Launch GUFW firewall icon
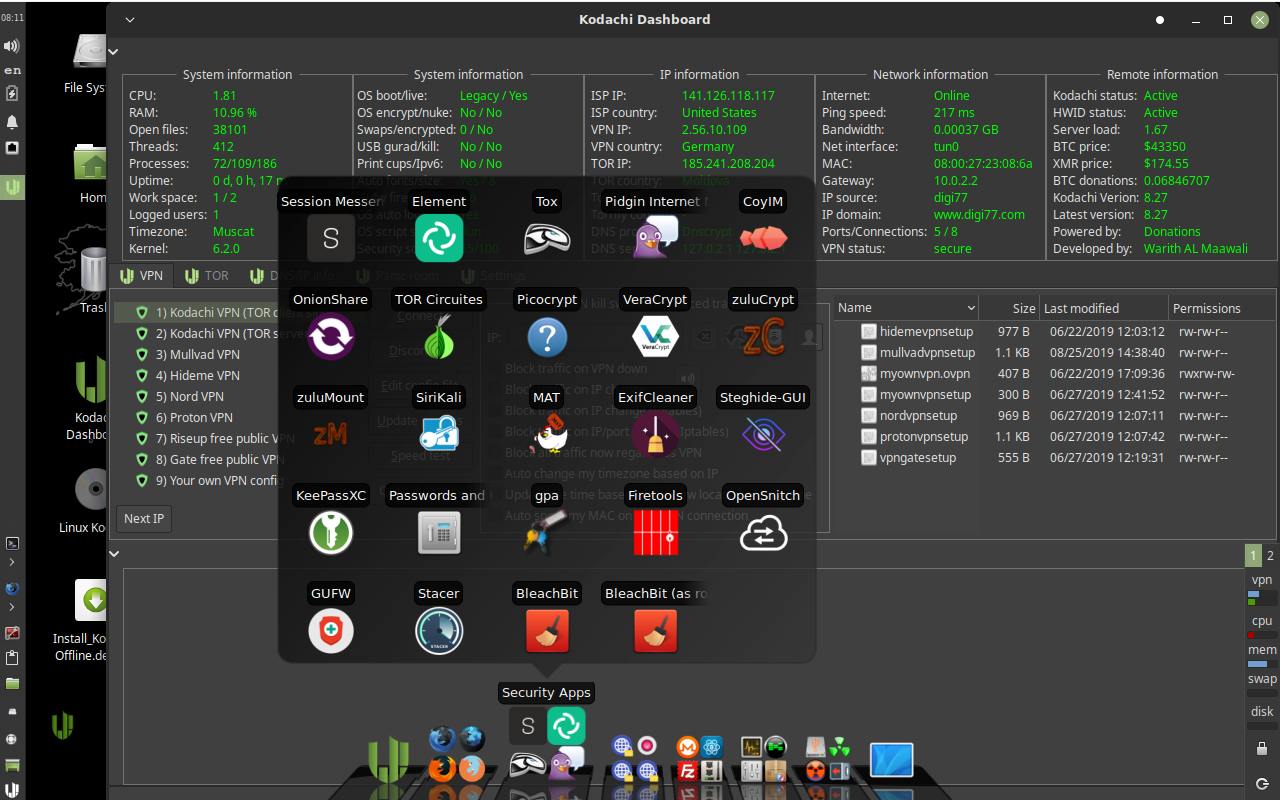Viewport: 1280px width, 800px height. point(331,630)
